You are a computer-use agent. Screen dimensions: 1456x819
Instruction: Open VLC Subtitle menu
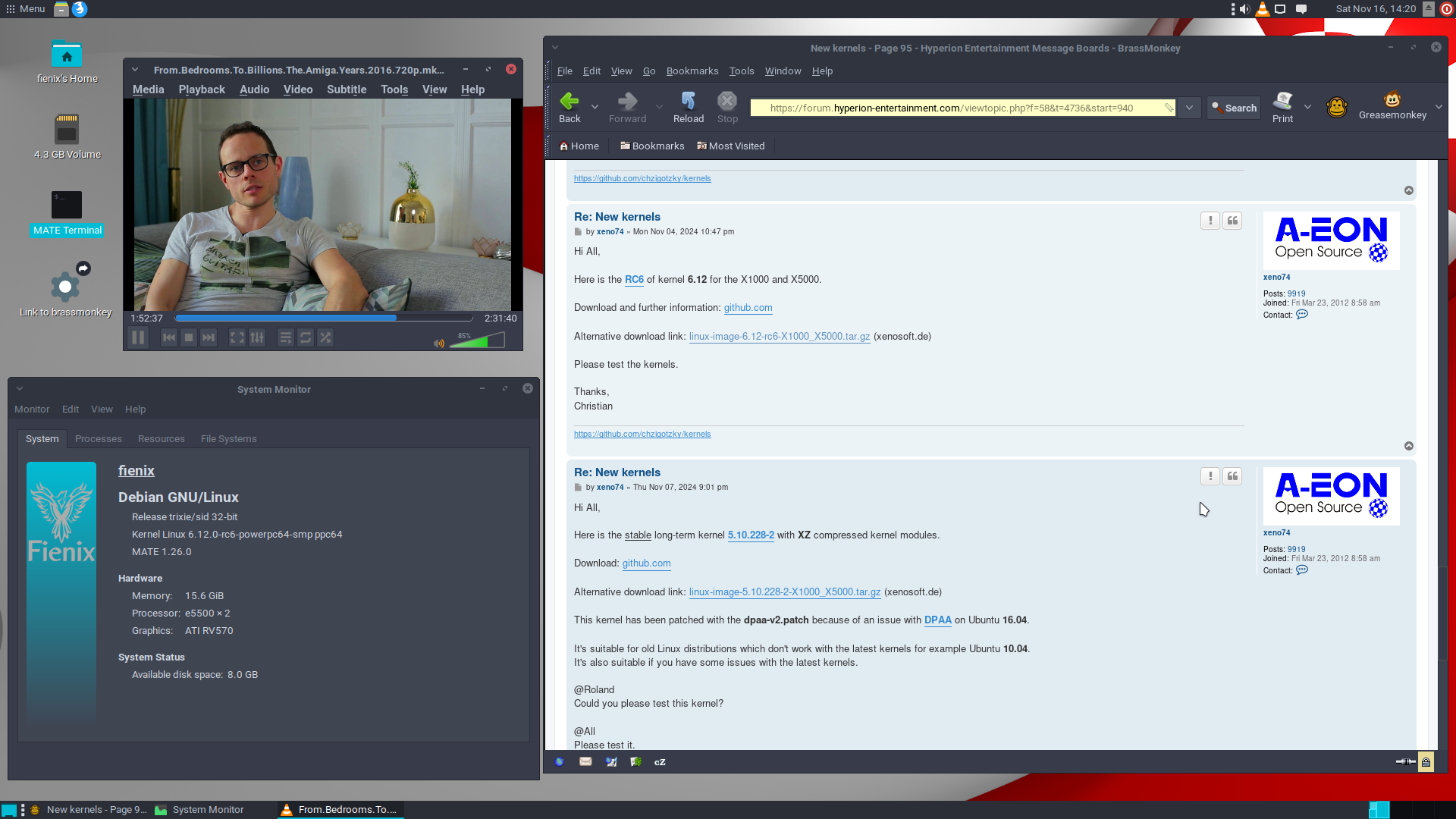pos(347,89)
